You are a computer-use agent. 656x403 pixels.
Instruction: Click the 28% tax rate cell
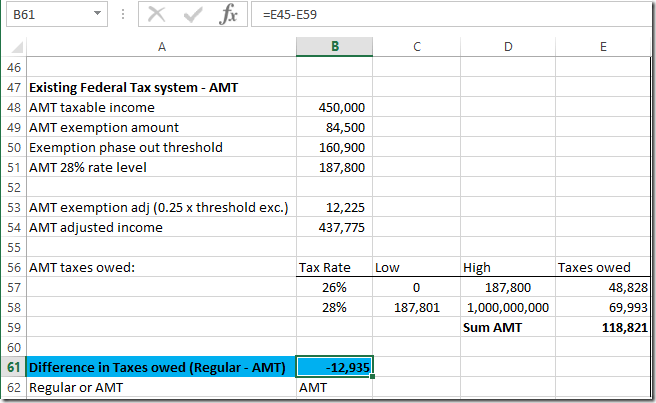point(334,308)
